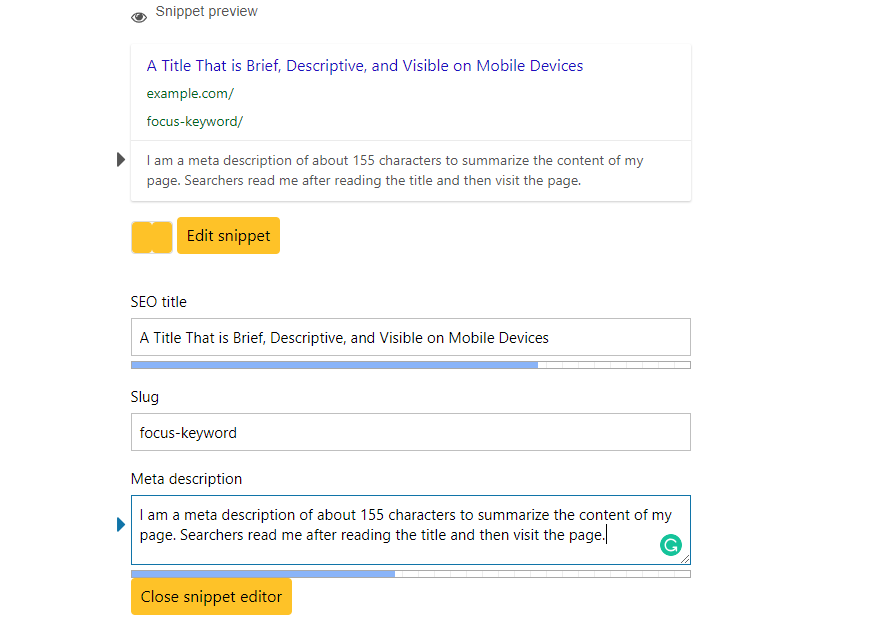This screenshot has height=631, width=876.
Task: Click the SEO title label
Action: pyautogui.click(x=158, y=301)
